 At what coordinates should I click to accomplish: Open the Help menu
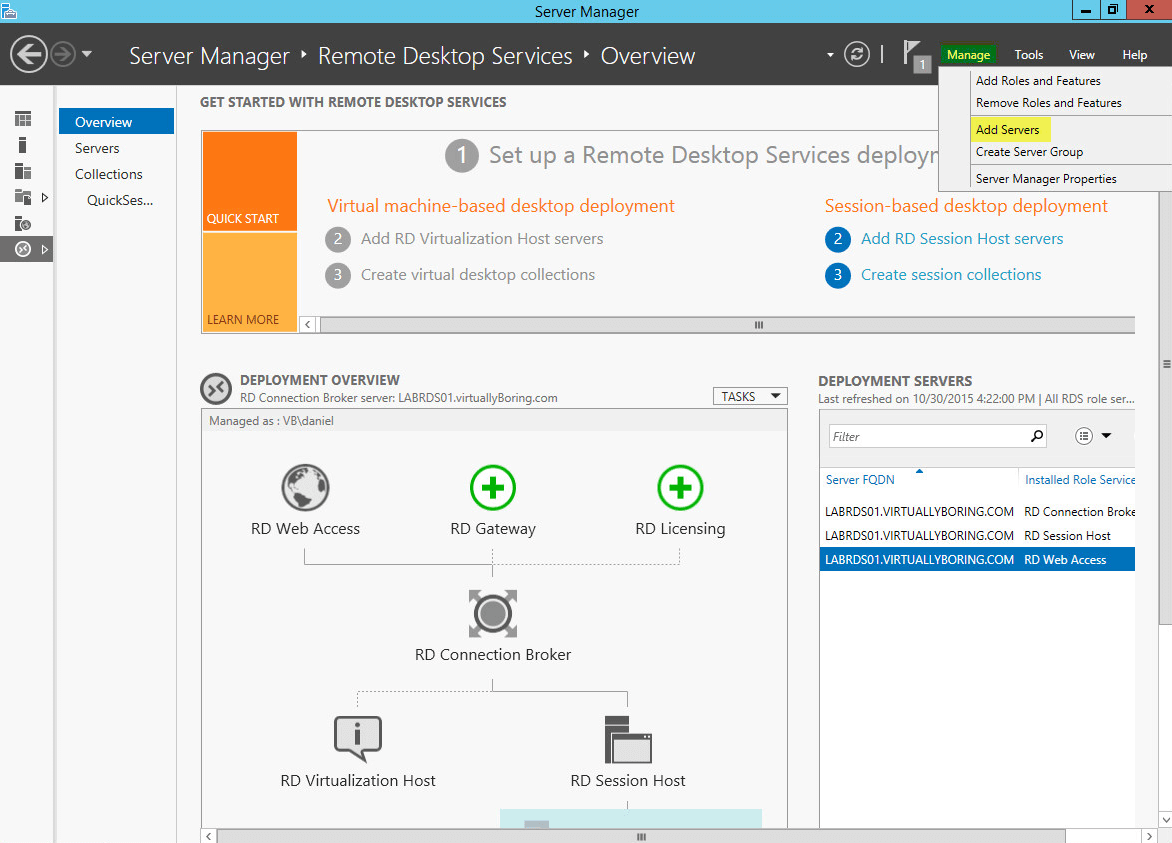[1135, 55]
